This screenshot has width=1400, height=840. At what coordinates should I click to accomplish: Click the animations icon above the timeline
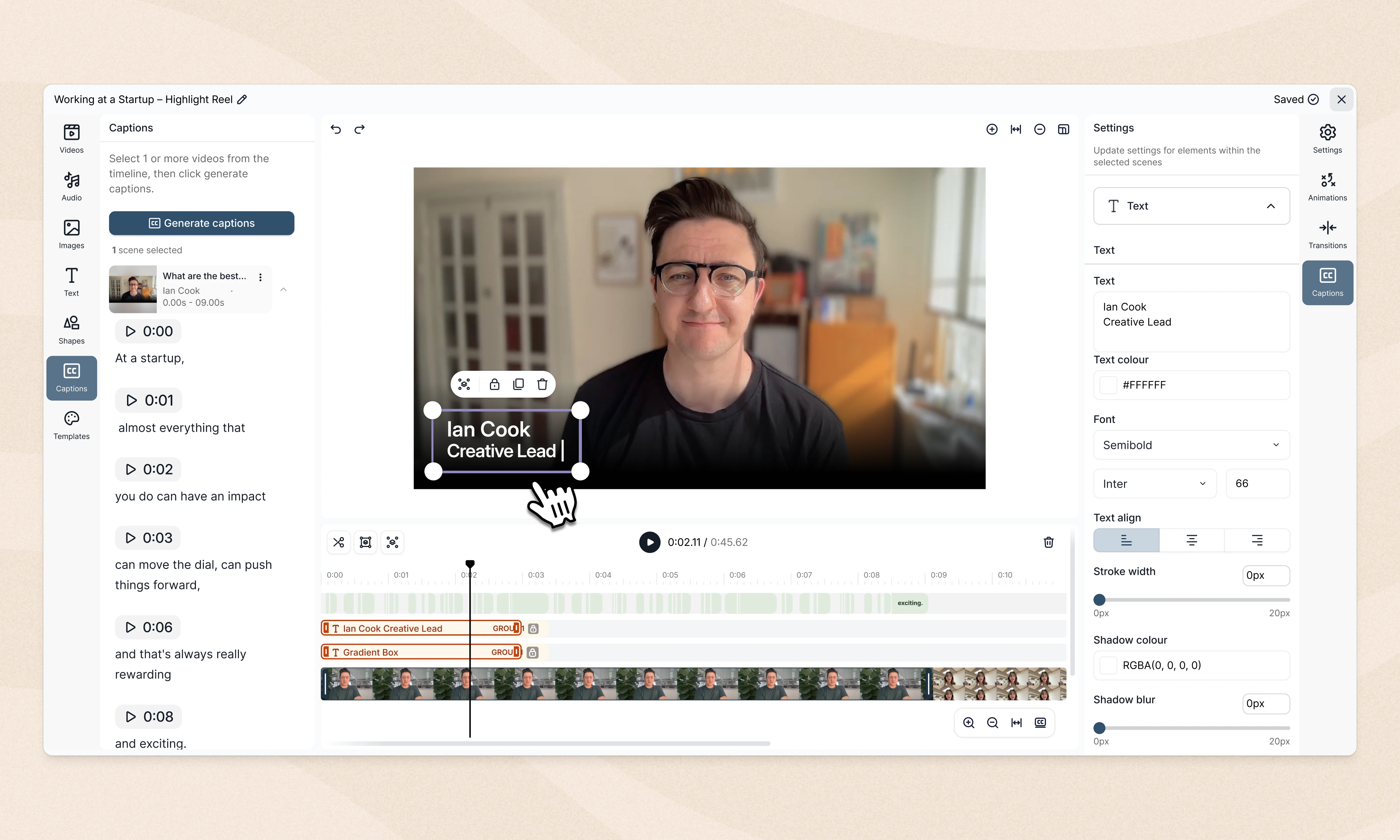pyautogui.click(x=392, y=542)
